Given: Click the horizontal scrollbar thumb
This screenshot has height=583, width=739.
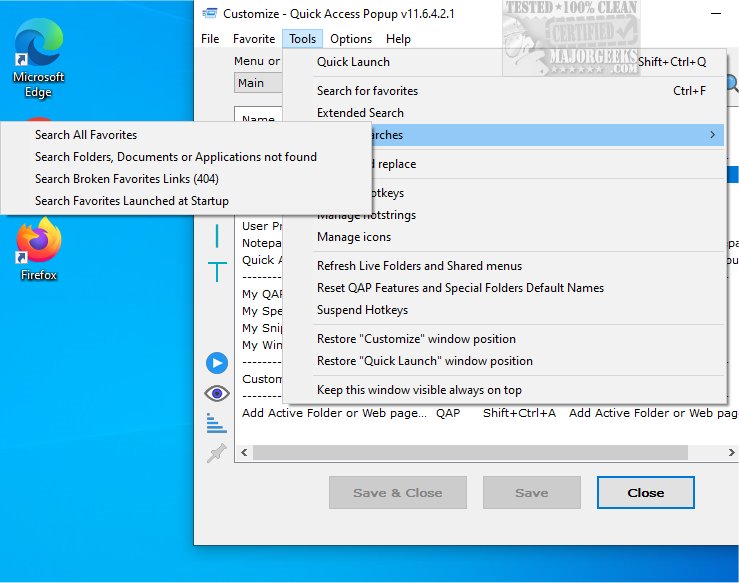Looking at the screenshot, I should point(470,452).
